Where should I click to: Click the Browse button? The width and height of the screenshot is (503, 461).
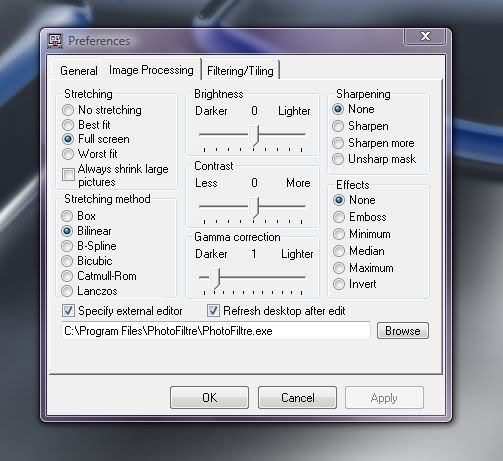pyautogui.click(x=403, y=331)
